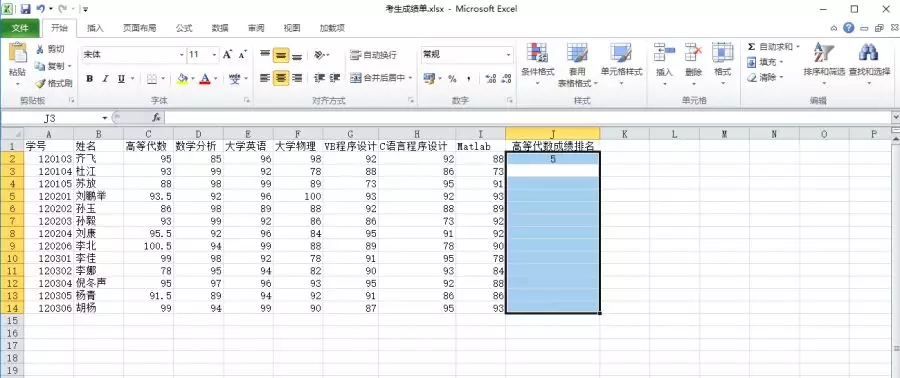Viewport: 900px width, 378px height.
Task: Toggle Underline formatting
Action: 121,79
